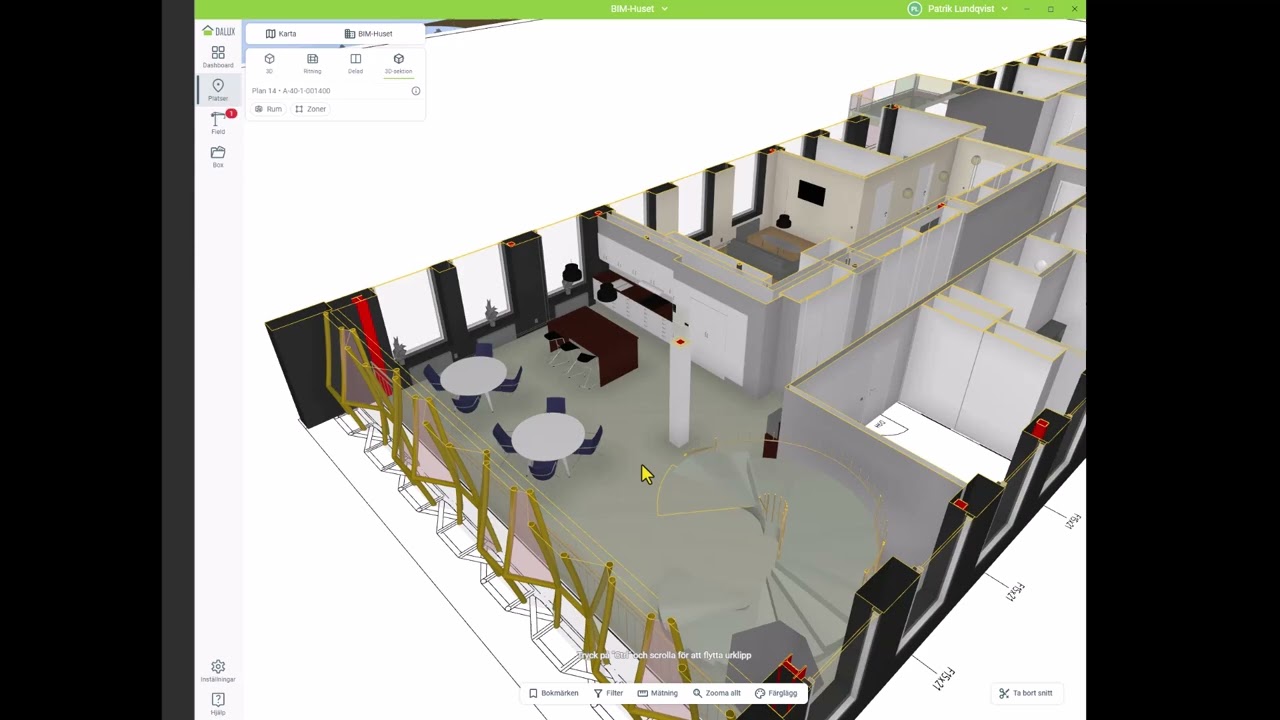Switch to the Karta view
The height and width of the screenshot is (720, 1280).
pyautogui.click(x=281, y=34)
